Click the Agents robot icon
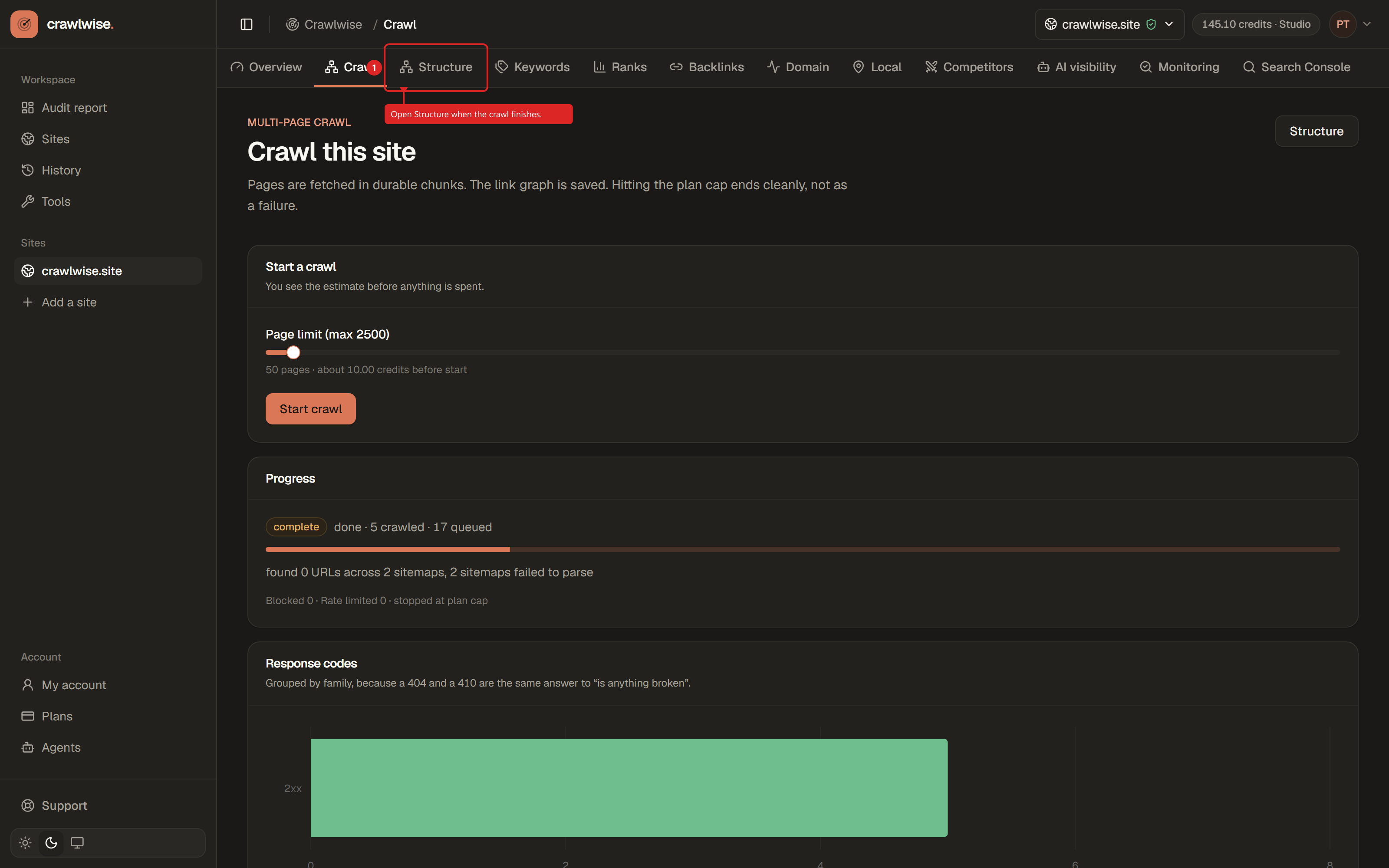 [27, 747]
